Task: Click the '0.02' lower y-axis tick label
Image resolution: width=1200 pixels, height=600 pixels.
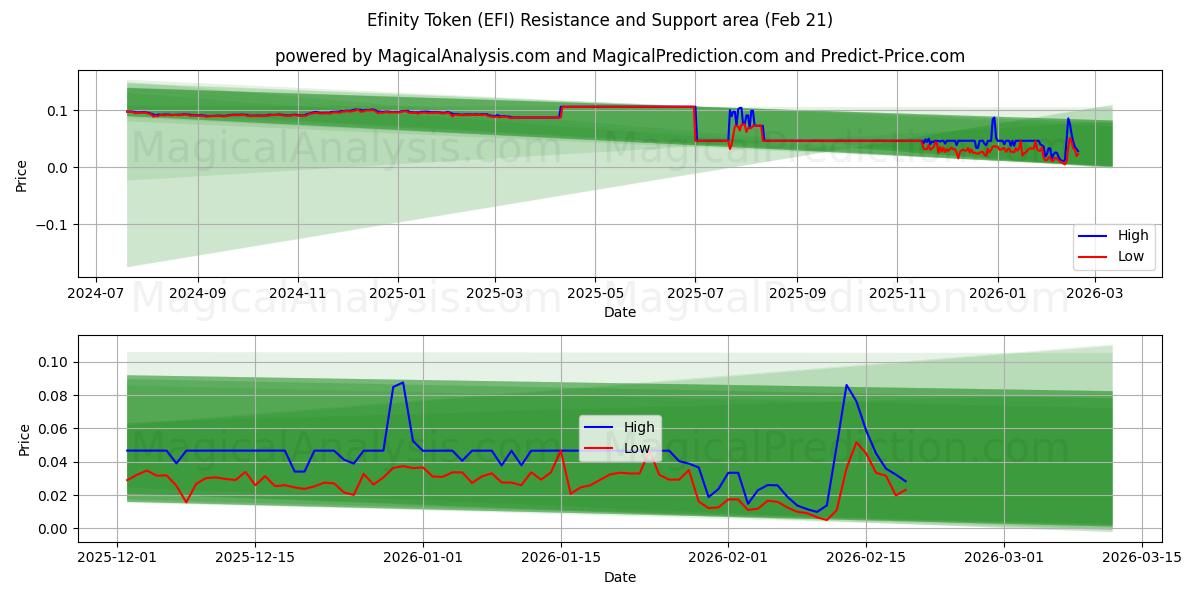Action: coord(54,496)
